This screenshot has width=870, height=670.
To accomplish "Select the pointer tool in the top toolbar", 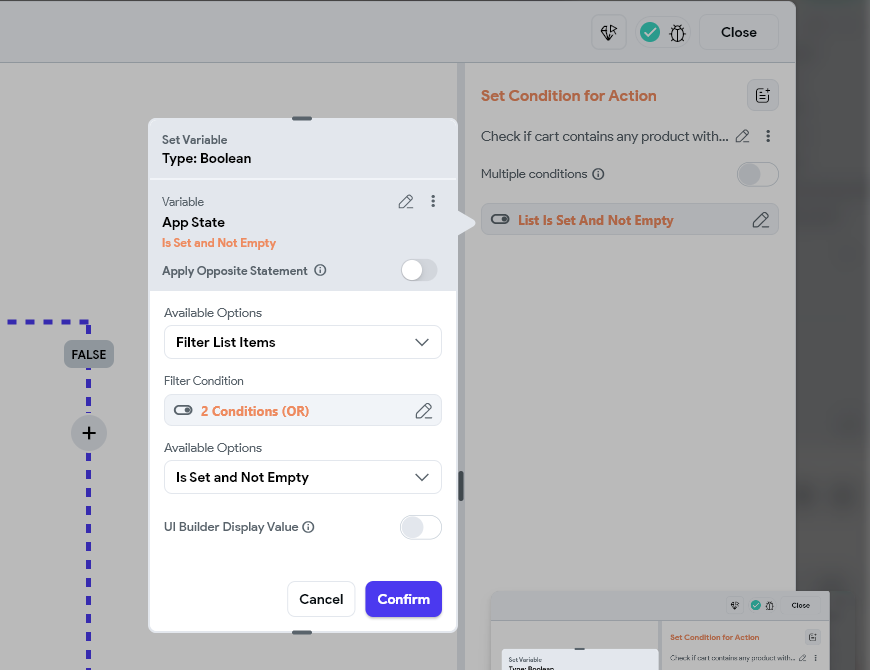I will (x=609, y=32).
